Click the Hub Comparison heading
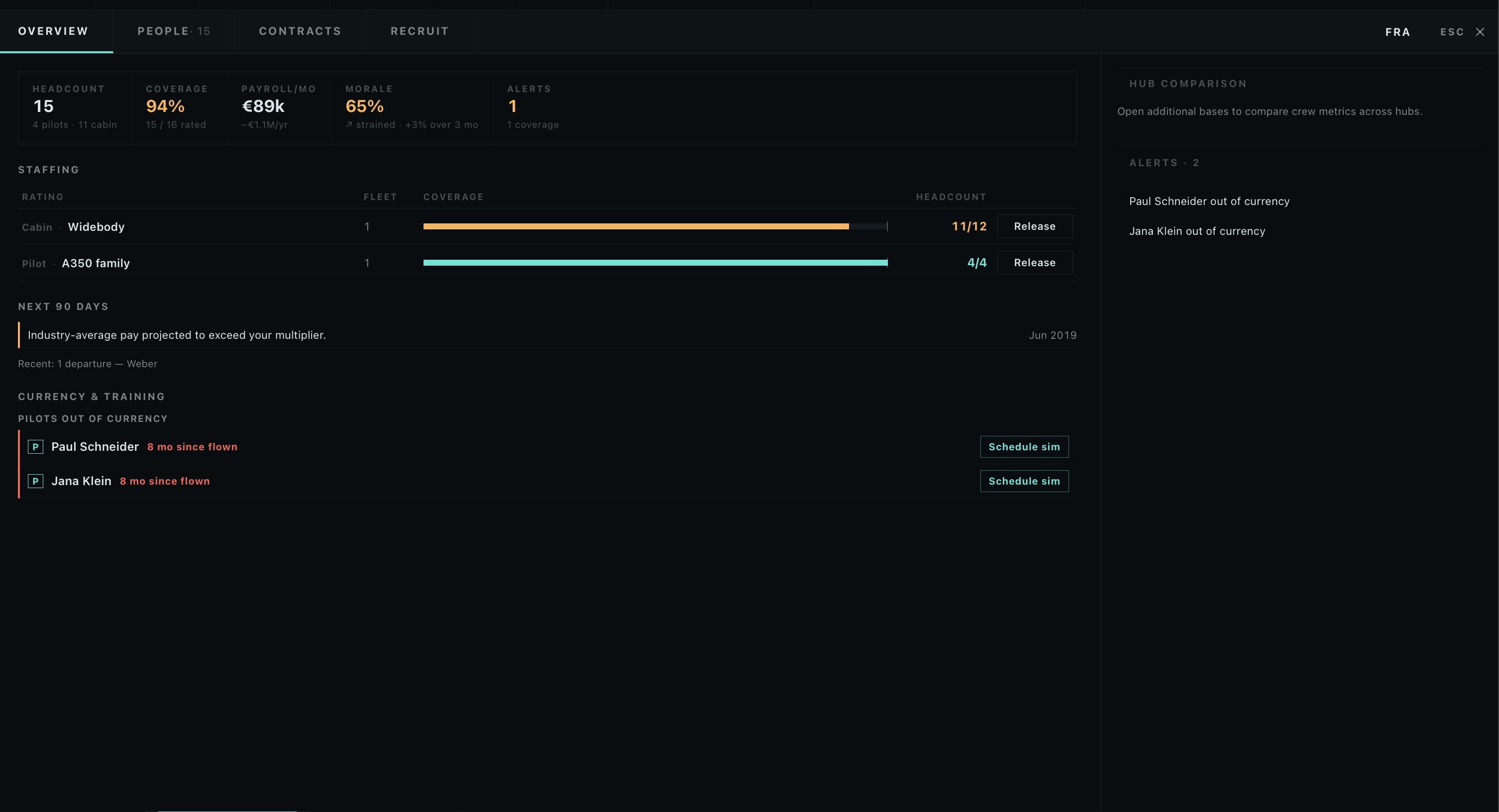This screenshot has width=1499, height=812. click(1187, 84)
